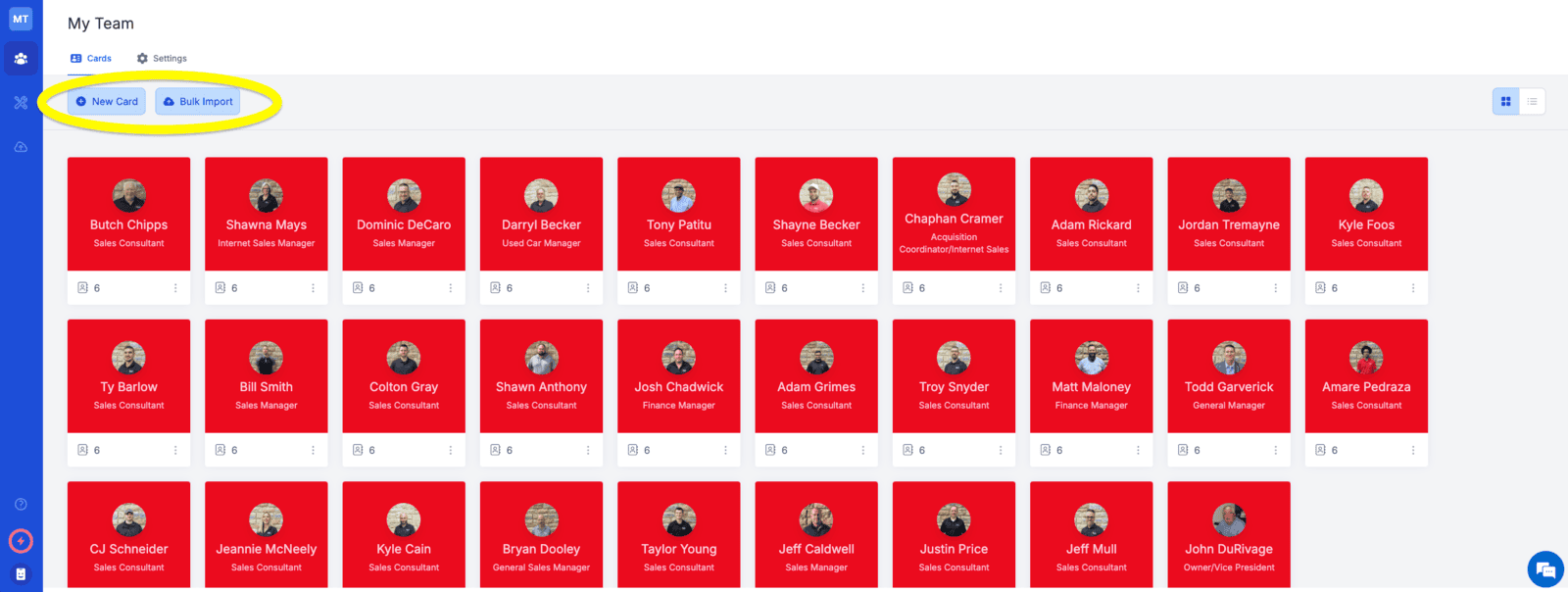This screenshot has width=1568, height=592.
Task: Click the MT workspace avatar
Action: pos(21,19)
